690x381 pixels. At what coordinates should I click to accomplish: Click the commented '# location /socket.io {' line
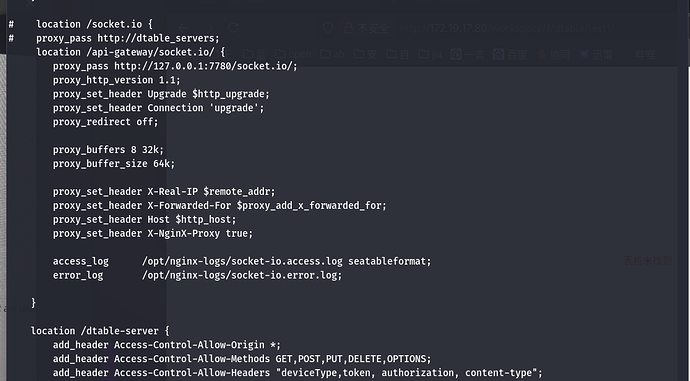click(x=81, y=24)
